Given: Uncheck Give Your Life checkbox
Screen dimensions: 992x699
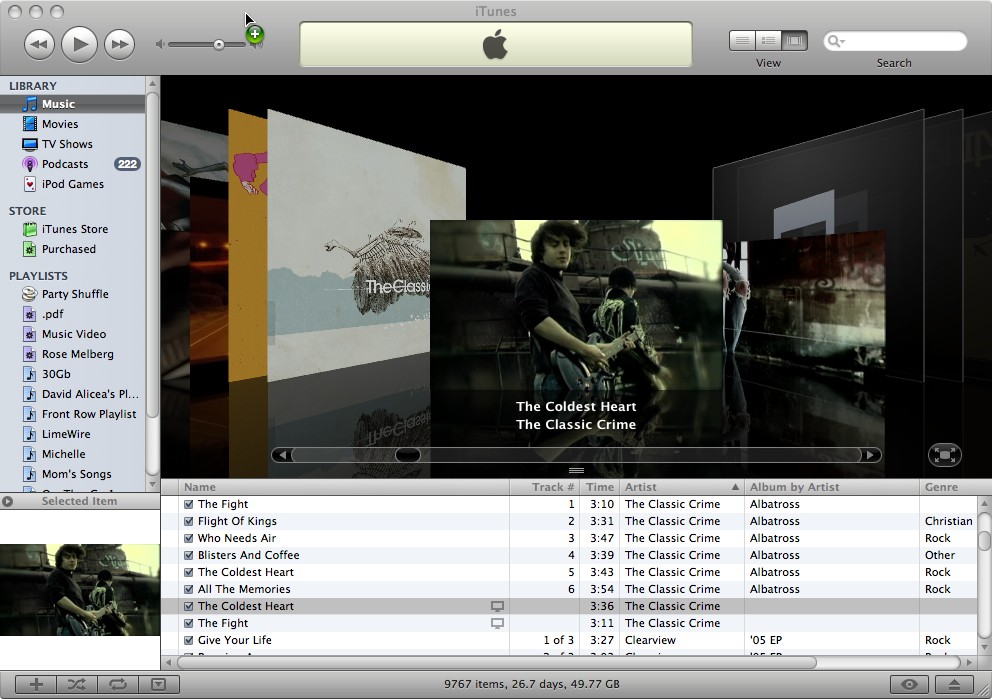Looking at the screenshot, I should (x=189, y=640).
